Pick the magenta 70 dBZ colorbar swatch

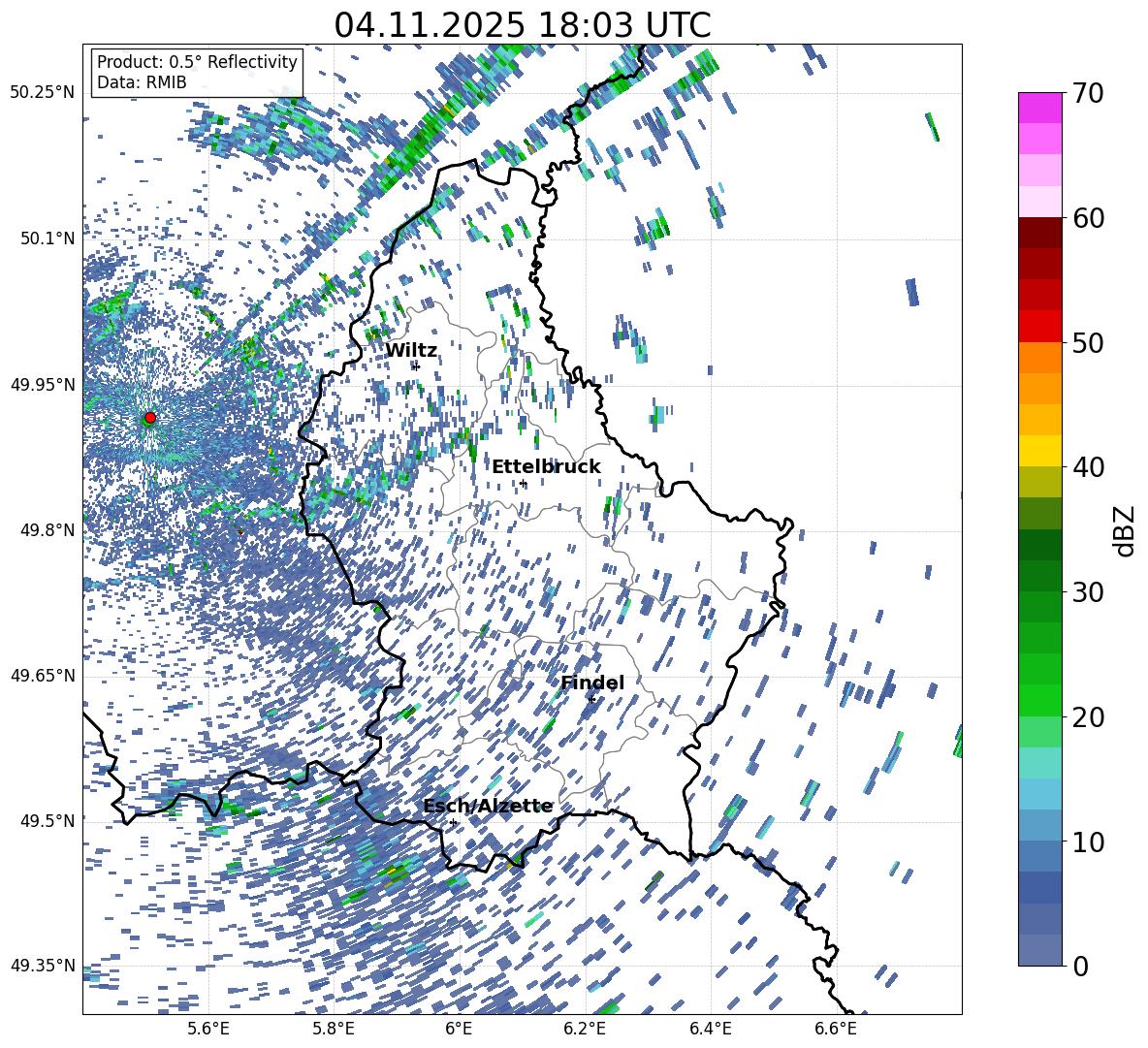[x=1040, y=108]
